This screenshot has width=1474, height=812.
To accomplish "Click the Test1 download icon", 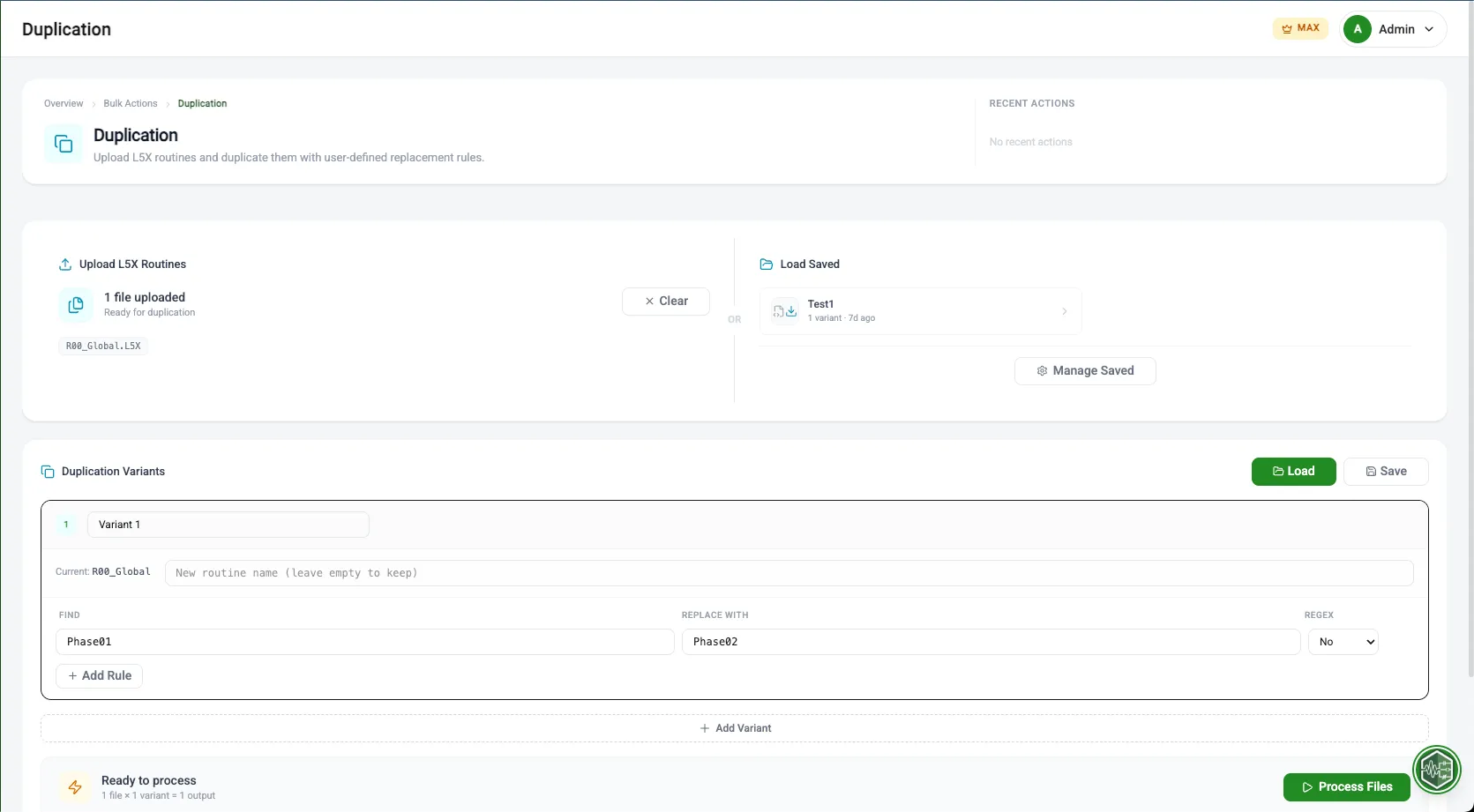I will click(x=785, y=311).
